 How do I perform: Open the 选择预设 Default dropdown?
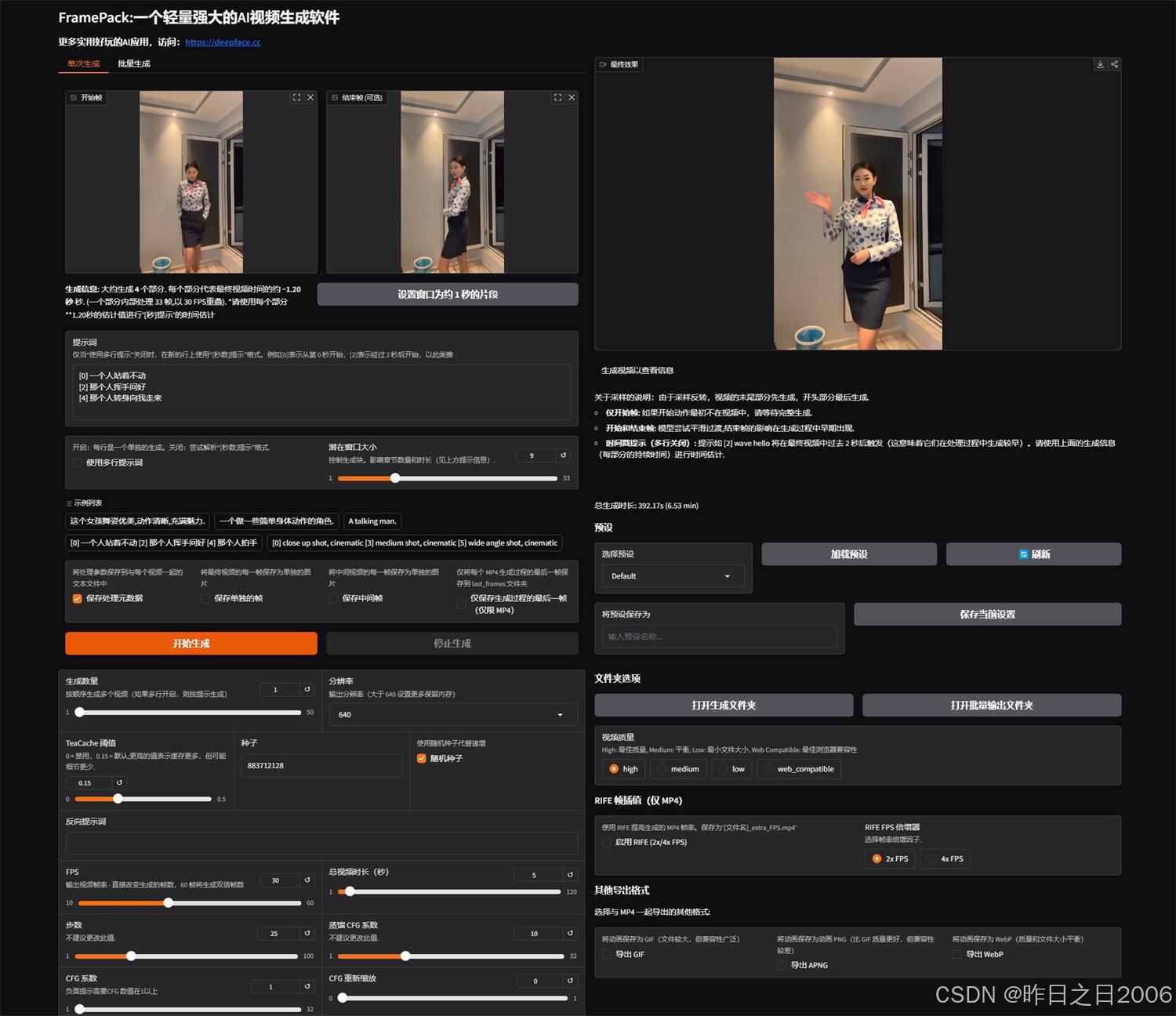tap(671, 575)
